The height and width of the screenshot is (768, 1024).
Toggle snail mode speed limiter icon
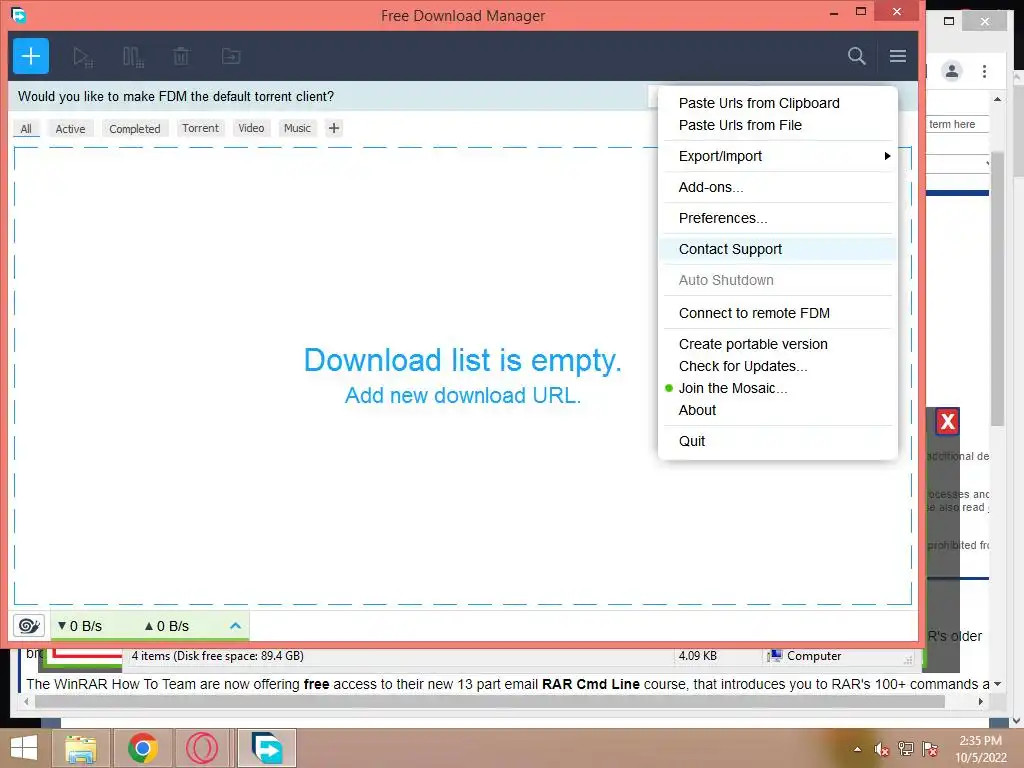[x=29, y=626]
